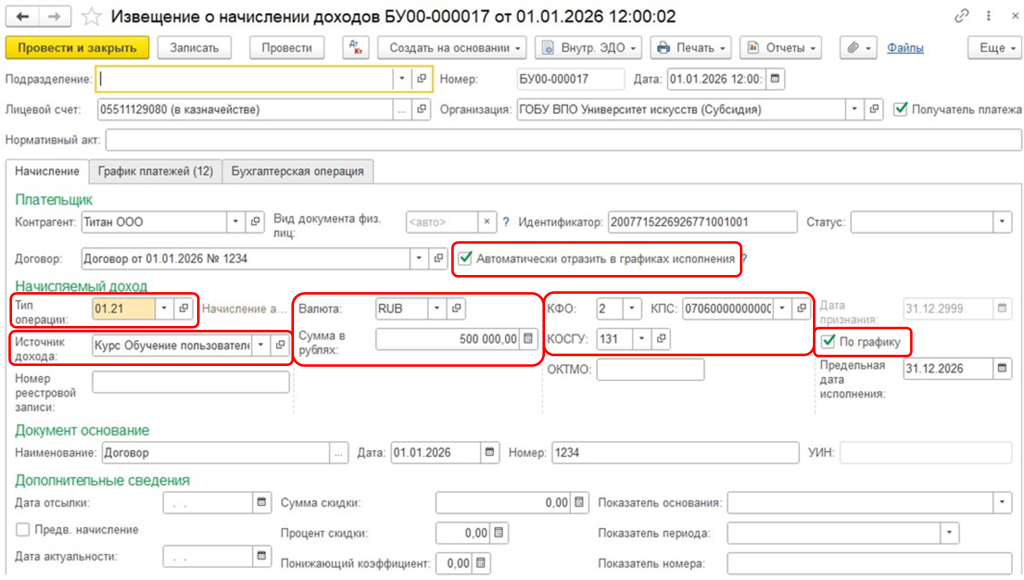Image resolution: width=1024 pixels, height=580 pixels.
Task: Expand the Показатель основания dropdown
Action: [1002, 502]
